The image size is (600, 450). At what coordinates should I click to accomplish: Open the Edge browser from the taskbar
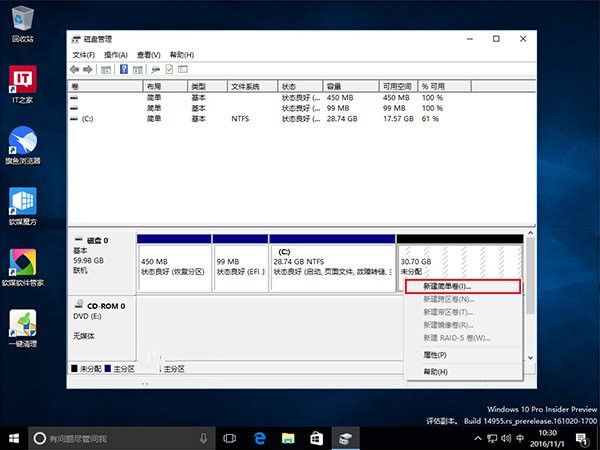coord(258,438)
